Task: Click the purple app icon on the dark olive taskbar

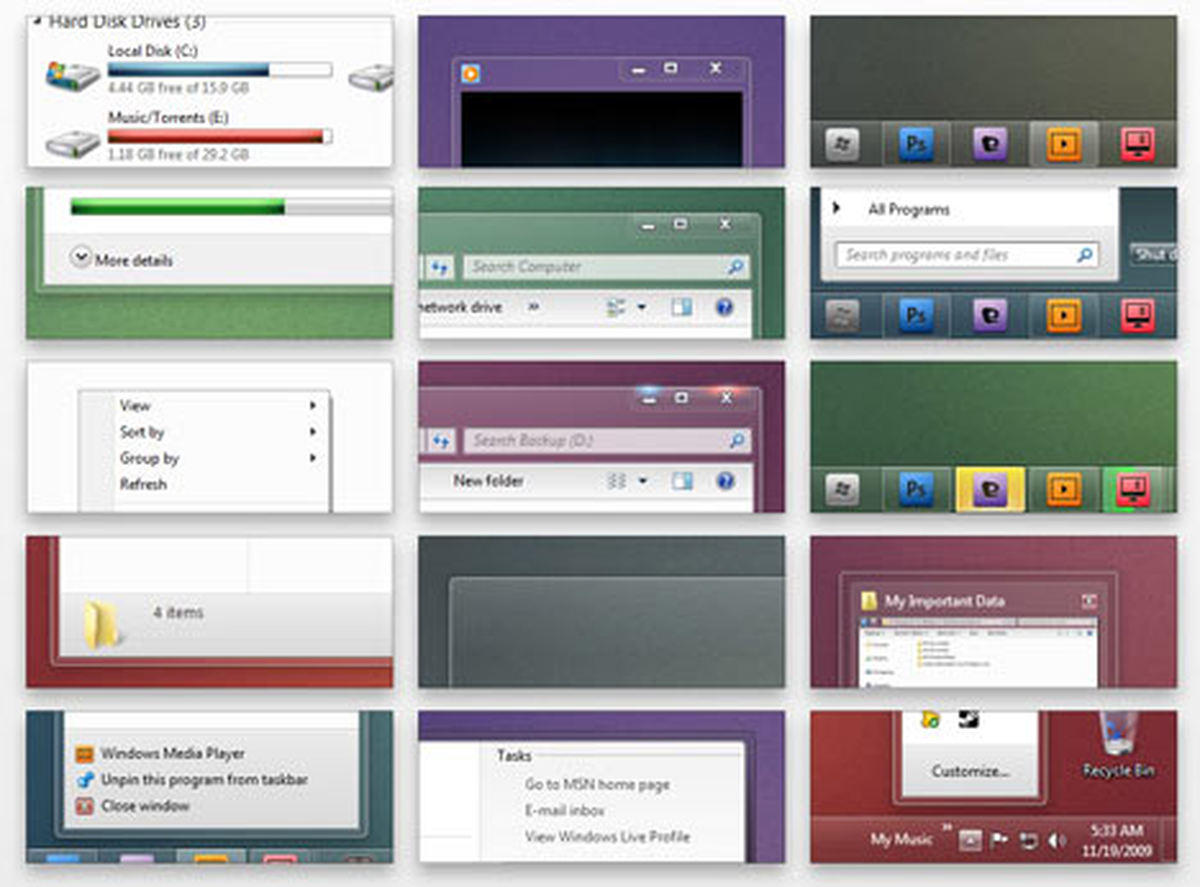Action: point(990,145)
